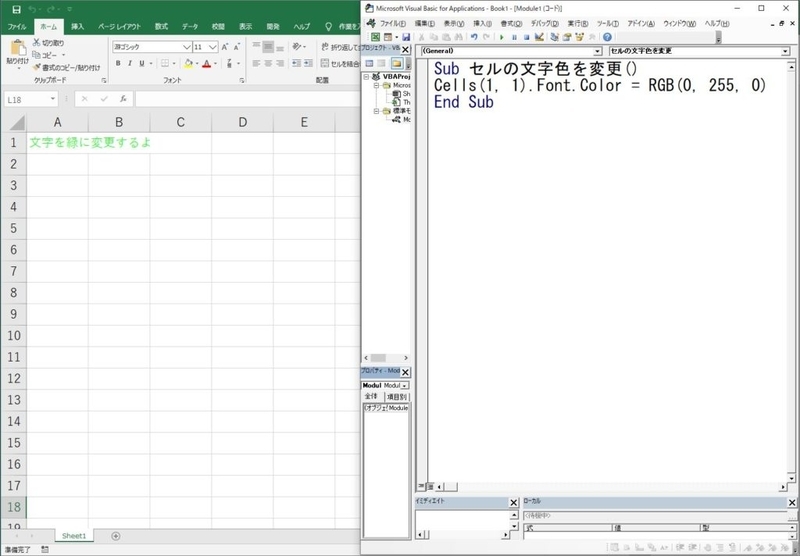Click View Microsoft Excel icon in VBA toolbar
This screenshot has width=800, height=556.
[375, 37]
